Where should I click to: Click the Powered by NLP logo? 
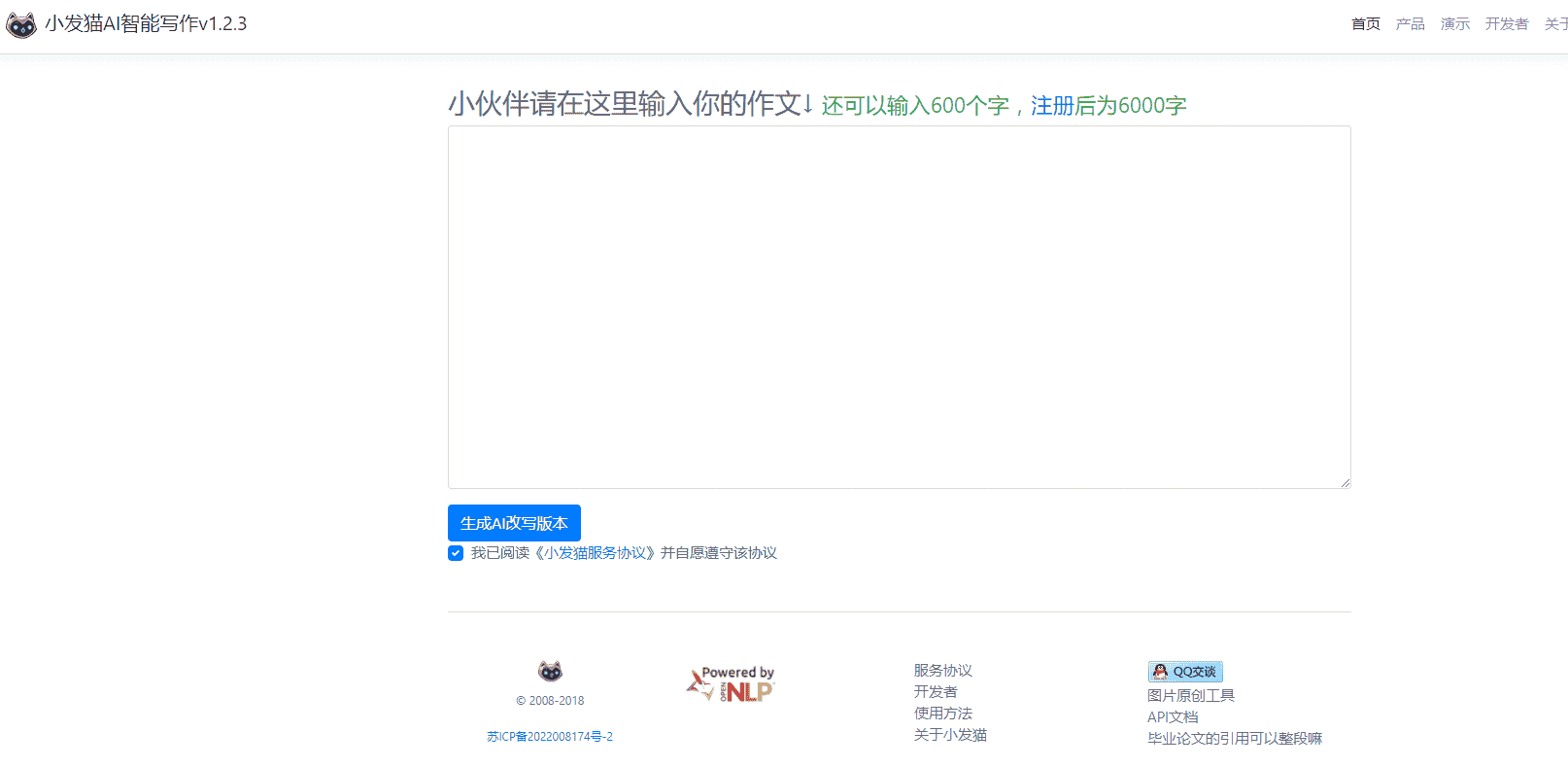coord(731,683)
